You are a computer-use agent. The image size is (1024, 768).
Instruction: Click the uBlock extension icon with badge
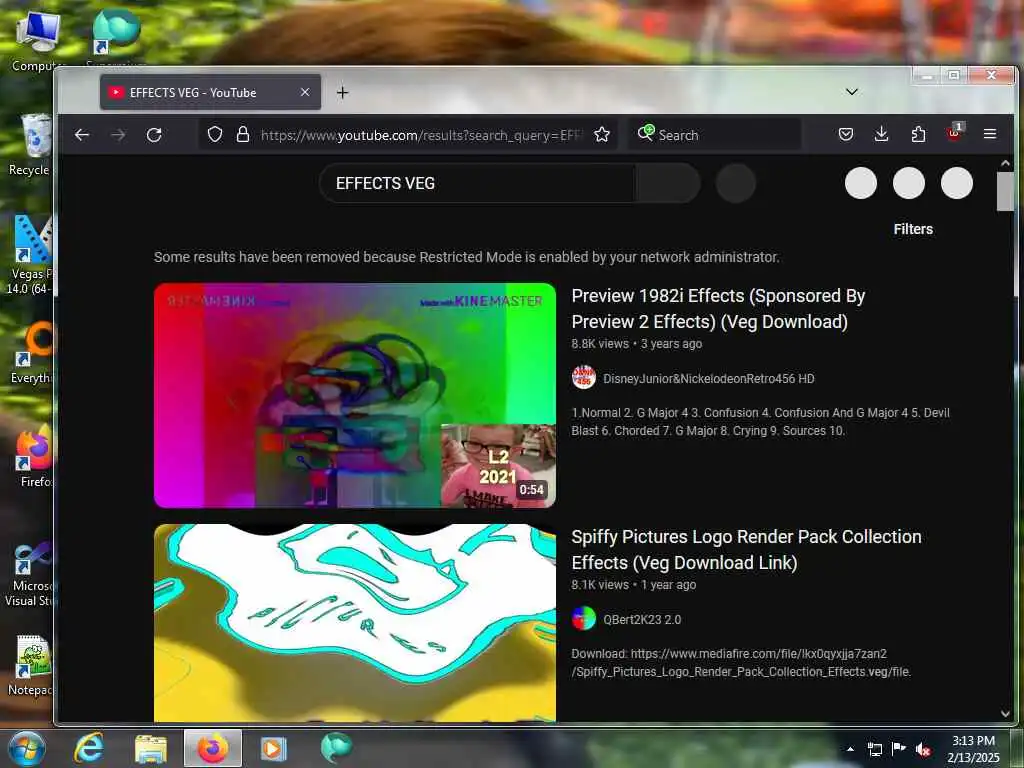click(x=954, y=133)
